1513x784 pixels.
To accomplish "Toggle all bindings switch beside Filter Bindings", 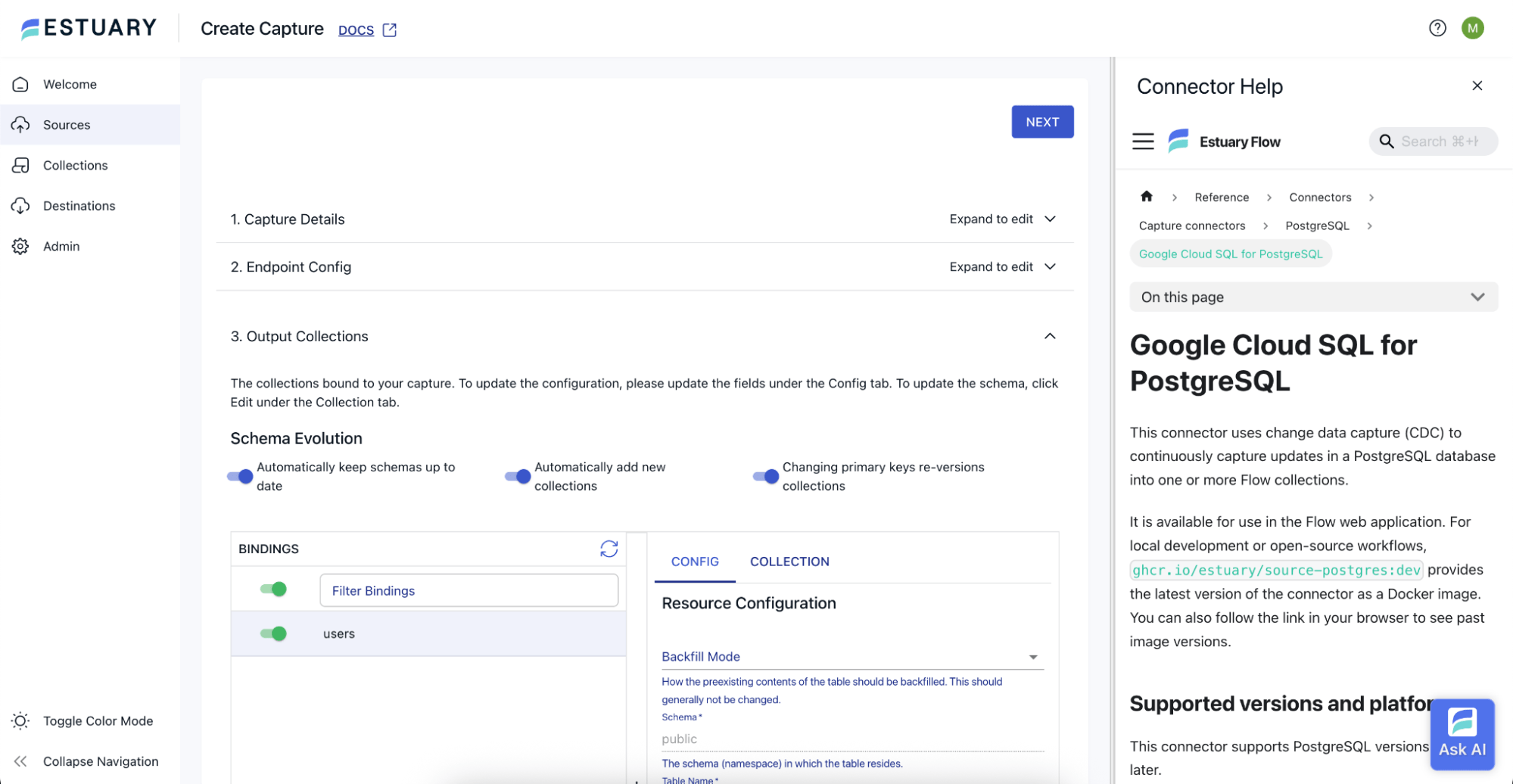I will tap(273, 589).
